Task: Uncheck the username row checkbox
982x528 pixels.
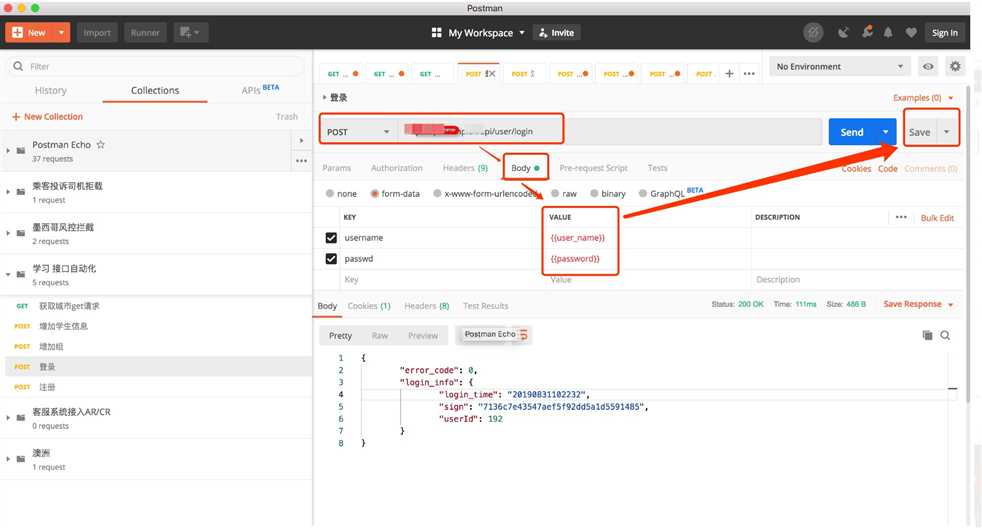Action: (x=331, y=237)
